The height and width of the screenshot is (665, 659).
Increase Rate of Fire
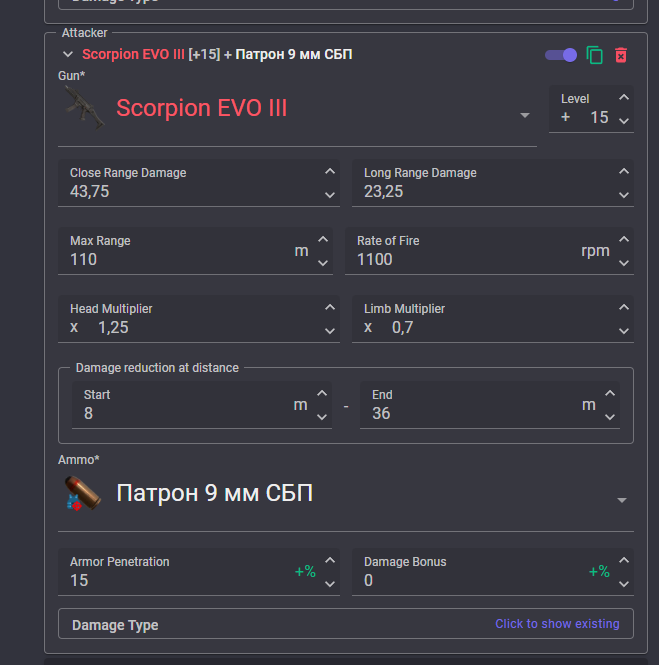[624, 239]
